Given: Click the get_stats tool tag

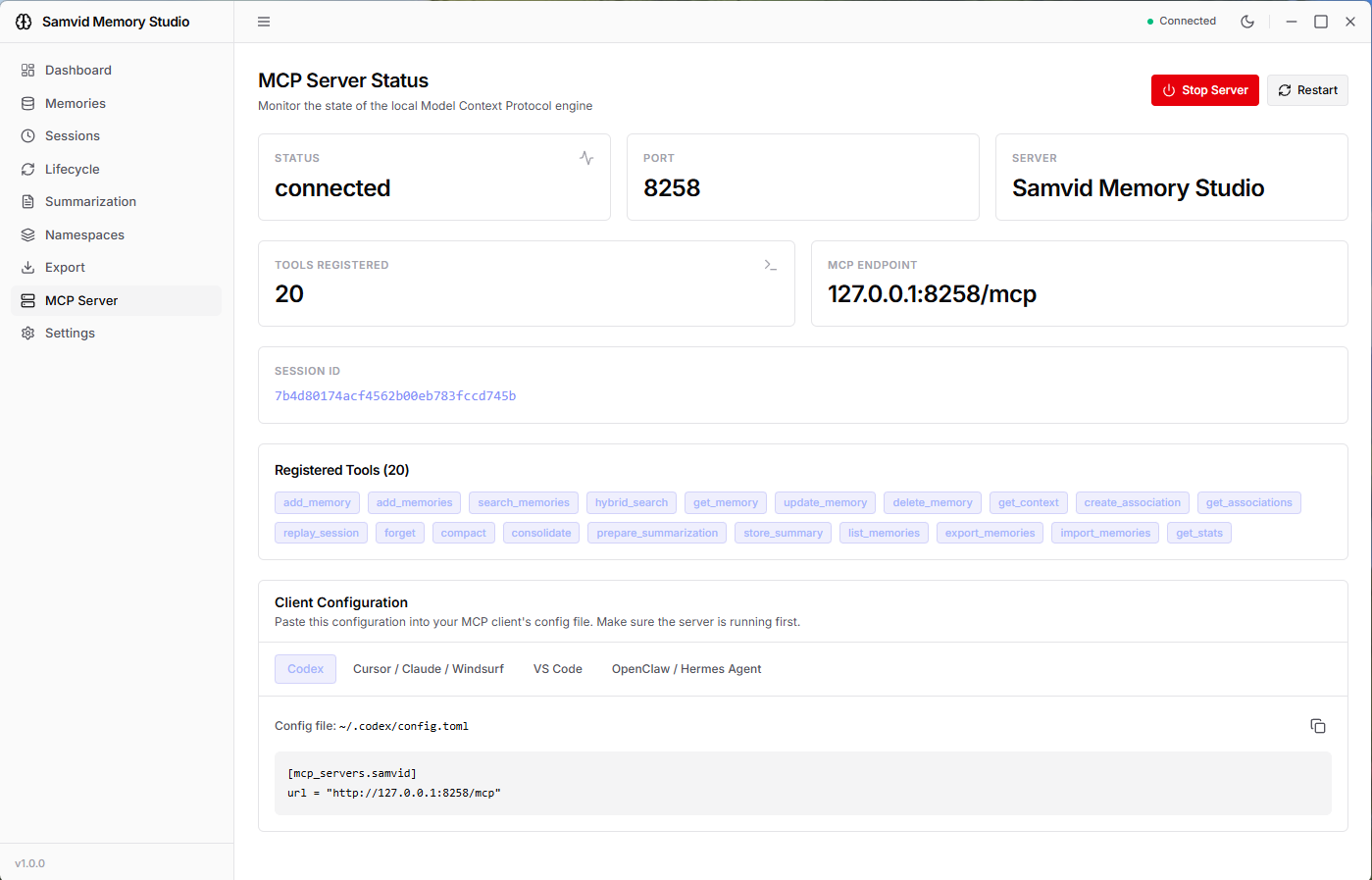Looking at the screenshot, I should click(1199, 534).
